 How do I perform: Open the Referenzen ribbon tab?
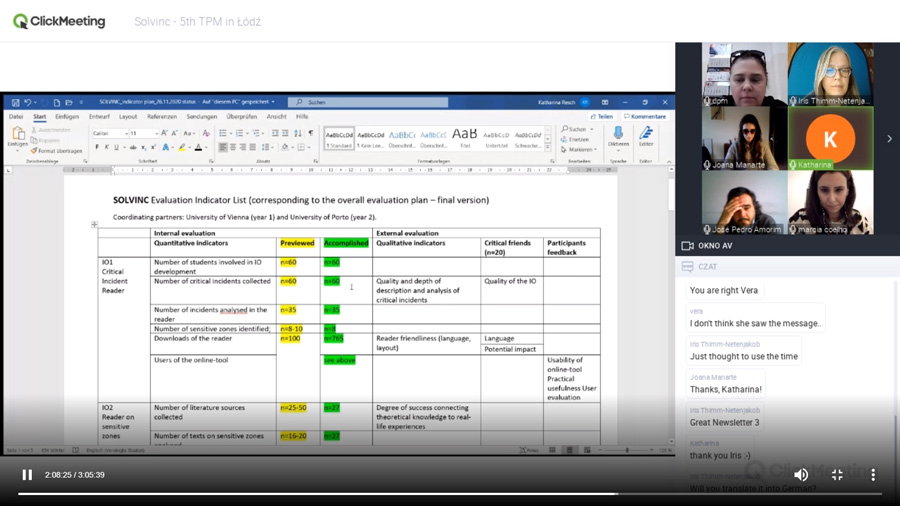162,116
